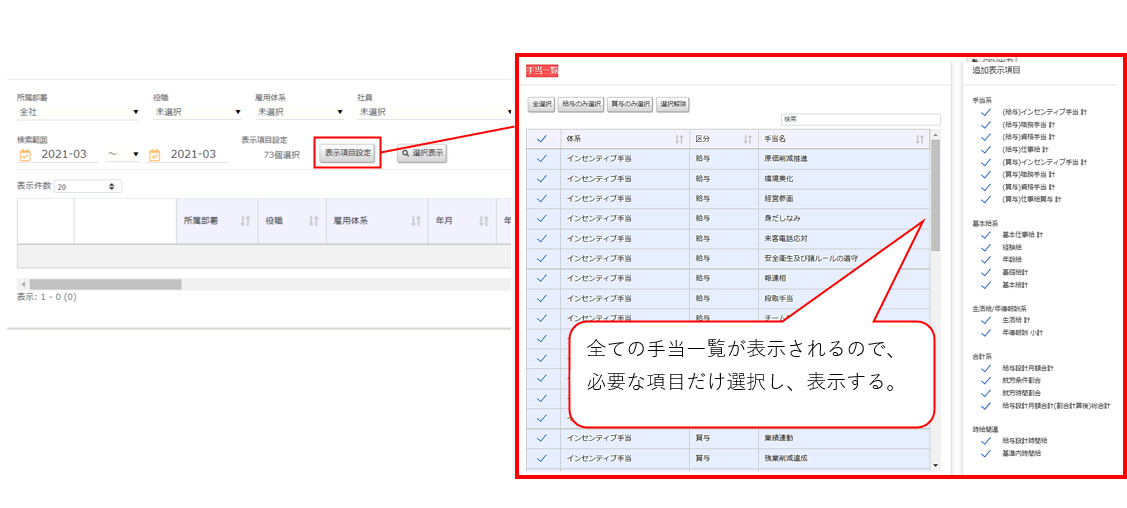This screenshot has height=508, width=1127.
Task: Toggle the 生活給 計 display item checkmark
Action: click(x=985, y=320)
